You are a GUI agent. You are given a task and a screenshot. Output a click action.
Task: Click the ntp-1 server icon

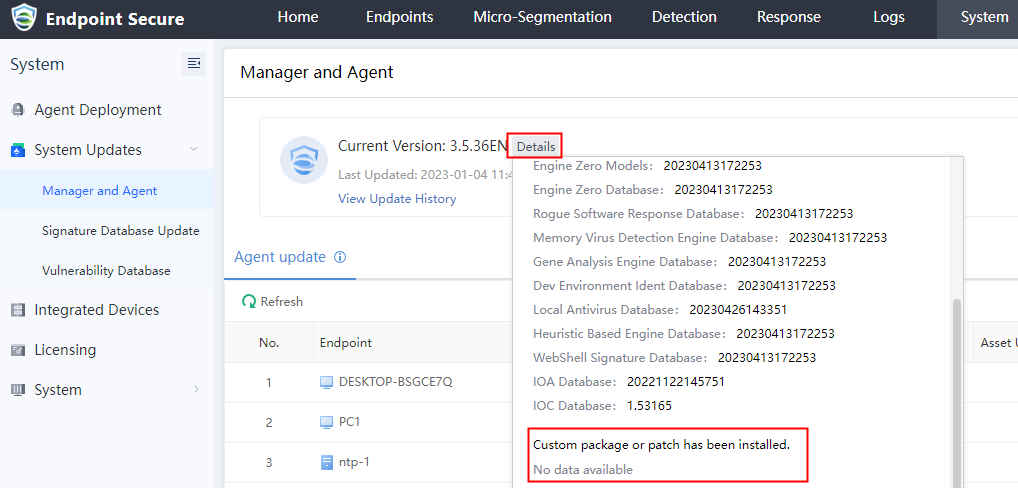tap(326, 462)
